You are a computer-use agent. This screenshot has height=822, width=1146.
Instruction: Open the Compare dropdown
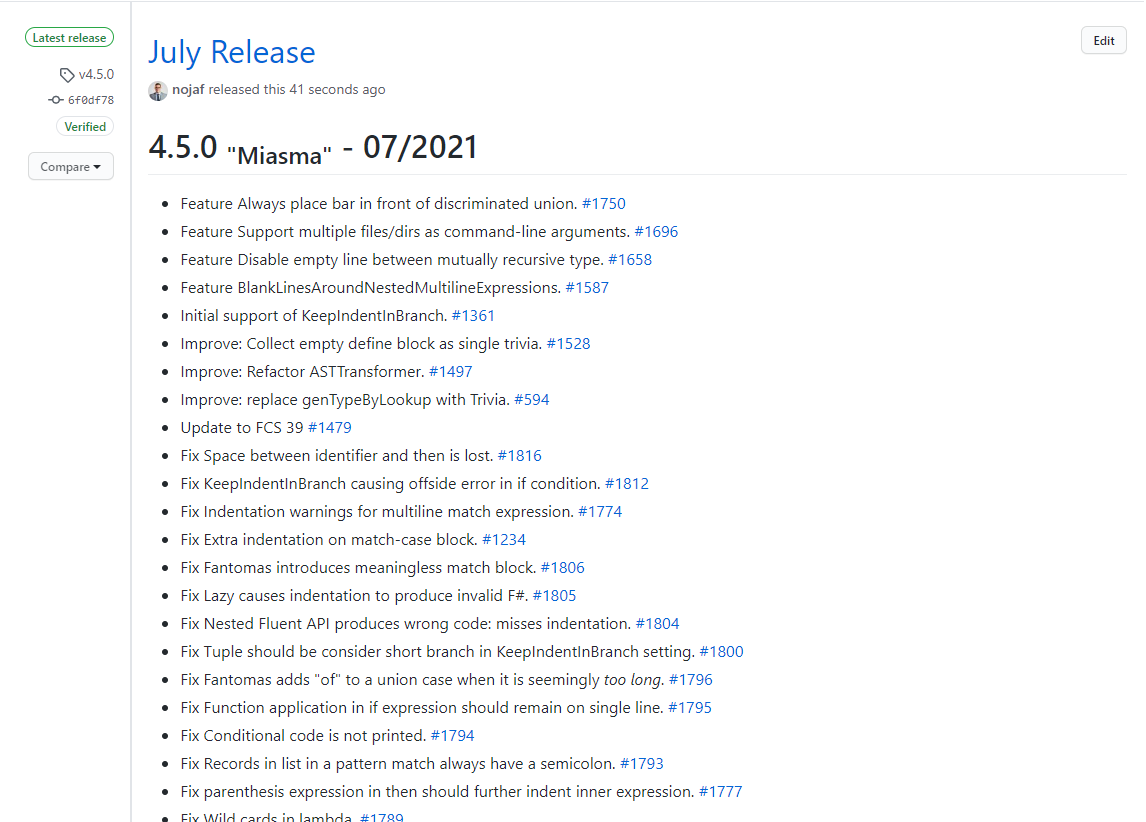click(71, 167)
